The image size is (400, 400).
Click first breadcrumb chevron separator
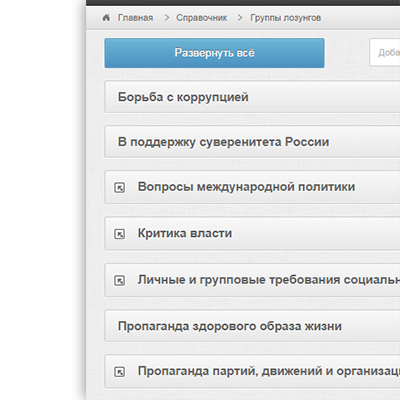click(x=167, y=18)
